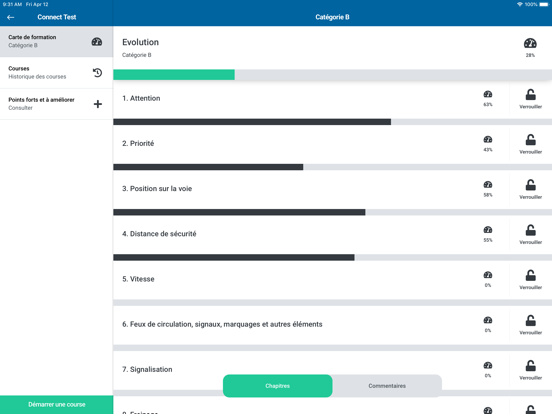The image size is (552, 414).
Task: Tap the back arrow next to Connect Test
Action: [11, 17]
